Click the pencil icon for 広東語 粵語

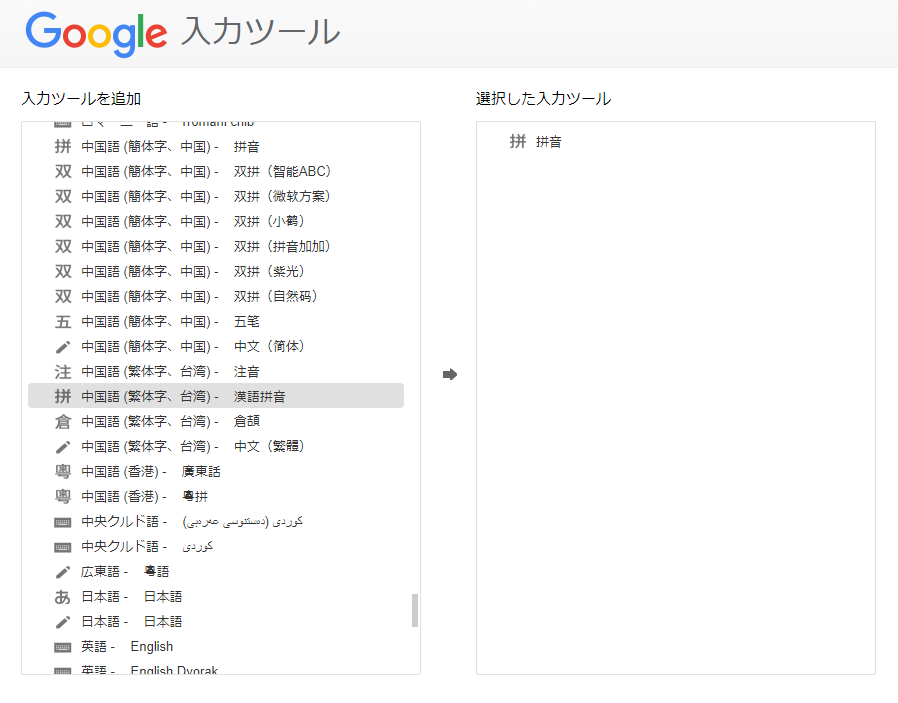point(63,572)
